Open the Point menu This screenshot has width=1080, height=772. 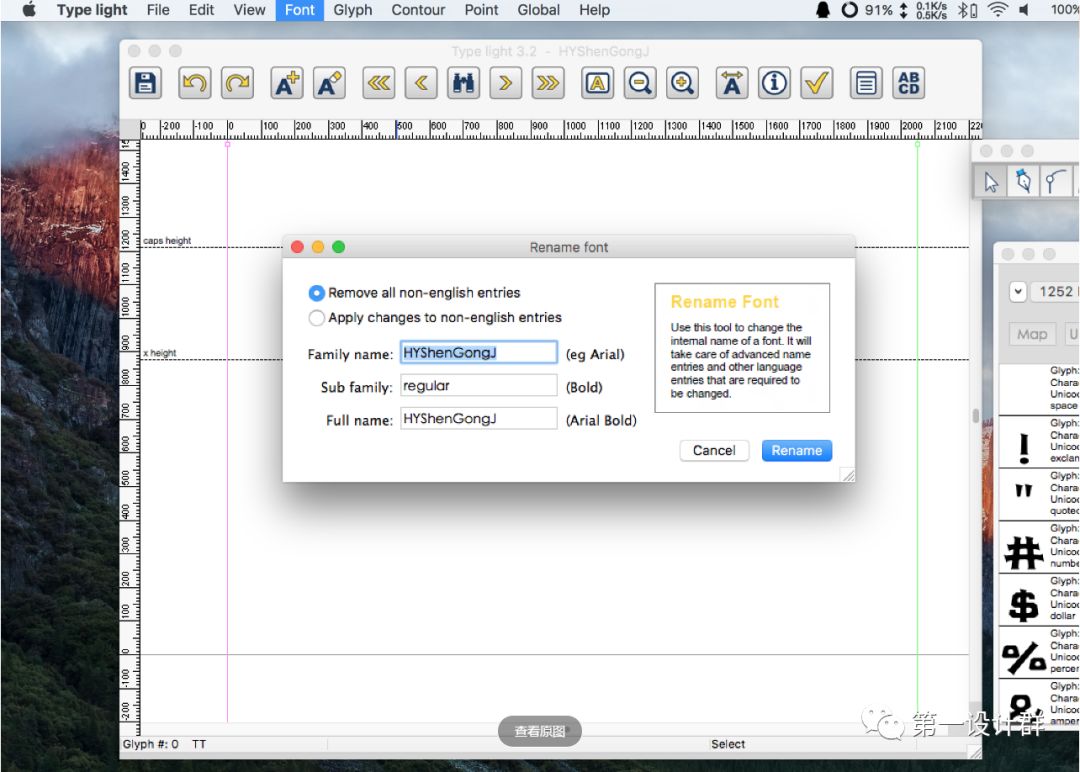pyautogui.click(x=481, y=10)
